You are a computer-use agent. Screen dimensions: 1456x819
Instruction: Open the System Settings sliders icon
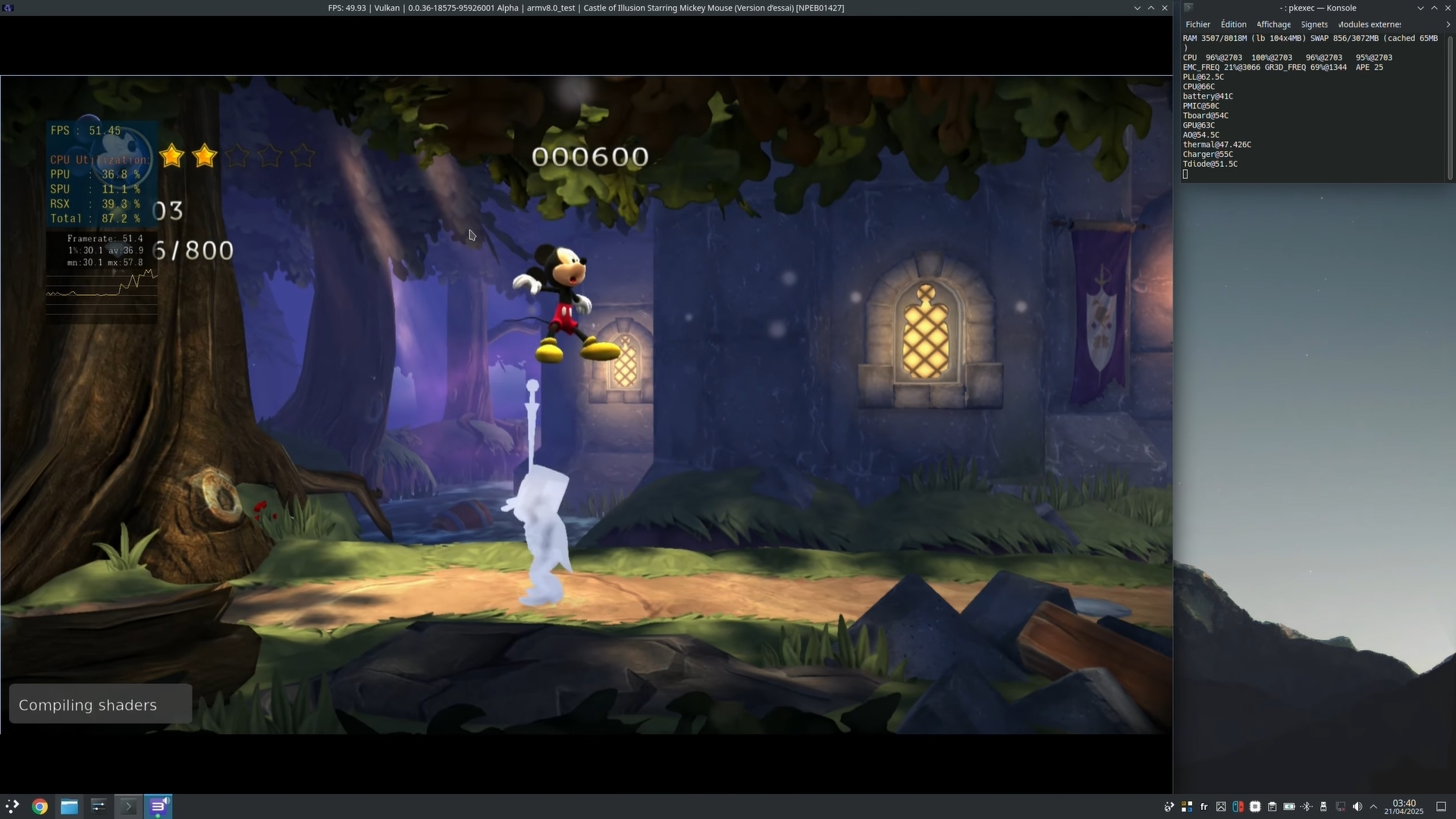99,807
